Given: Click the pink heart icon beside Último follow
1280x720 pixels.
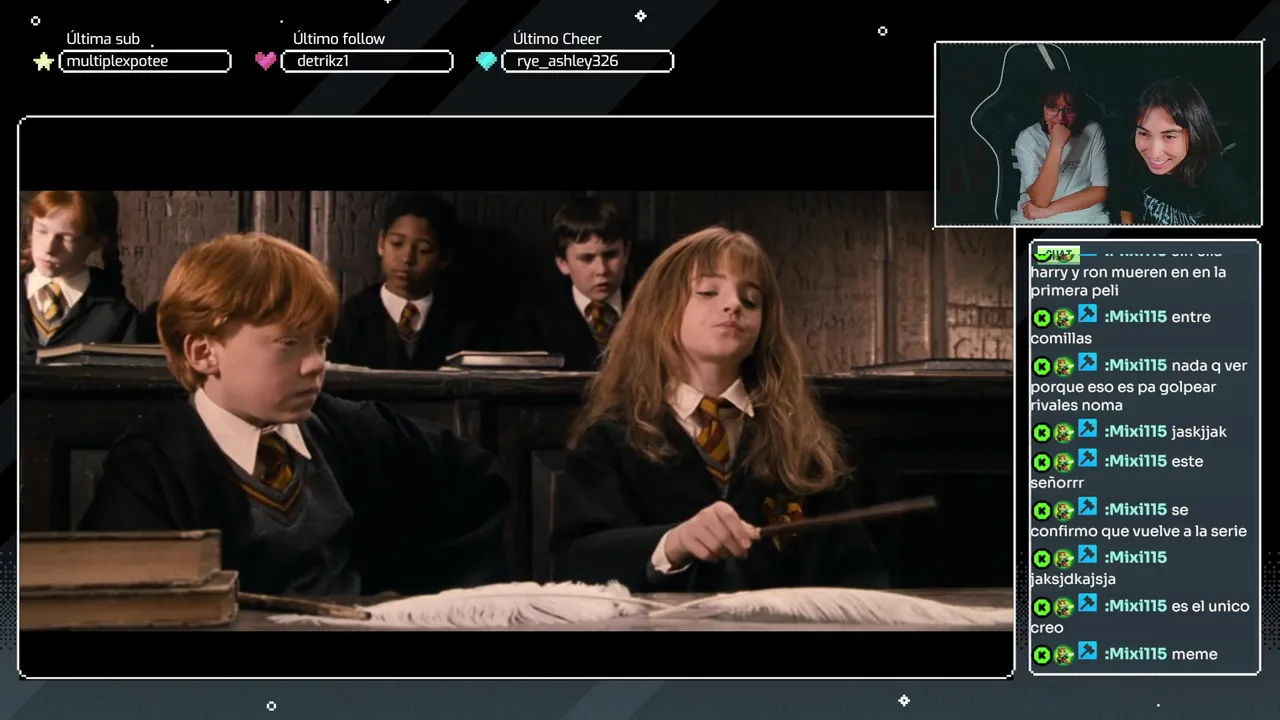Looking at the screenshot, I should (265, 61).
